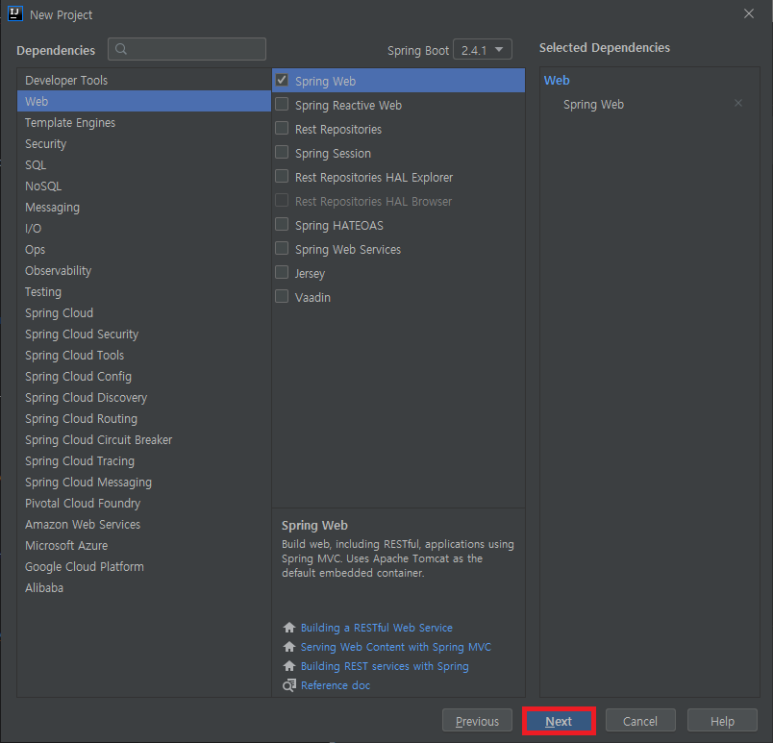The image size is (773, 743).
Task: Click the Reference doc icon
Action: pyautogui.click(x=289, y=685)
